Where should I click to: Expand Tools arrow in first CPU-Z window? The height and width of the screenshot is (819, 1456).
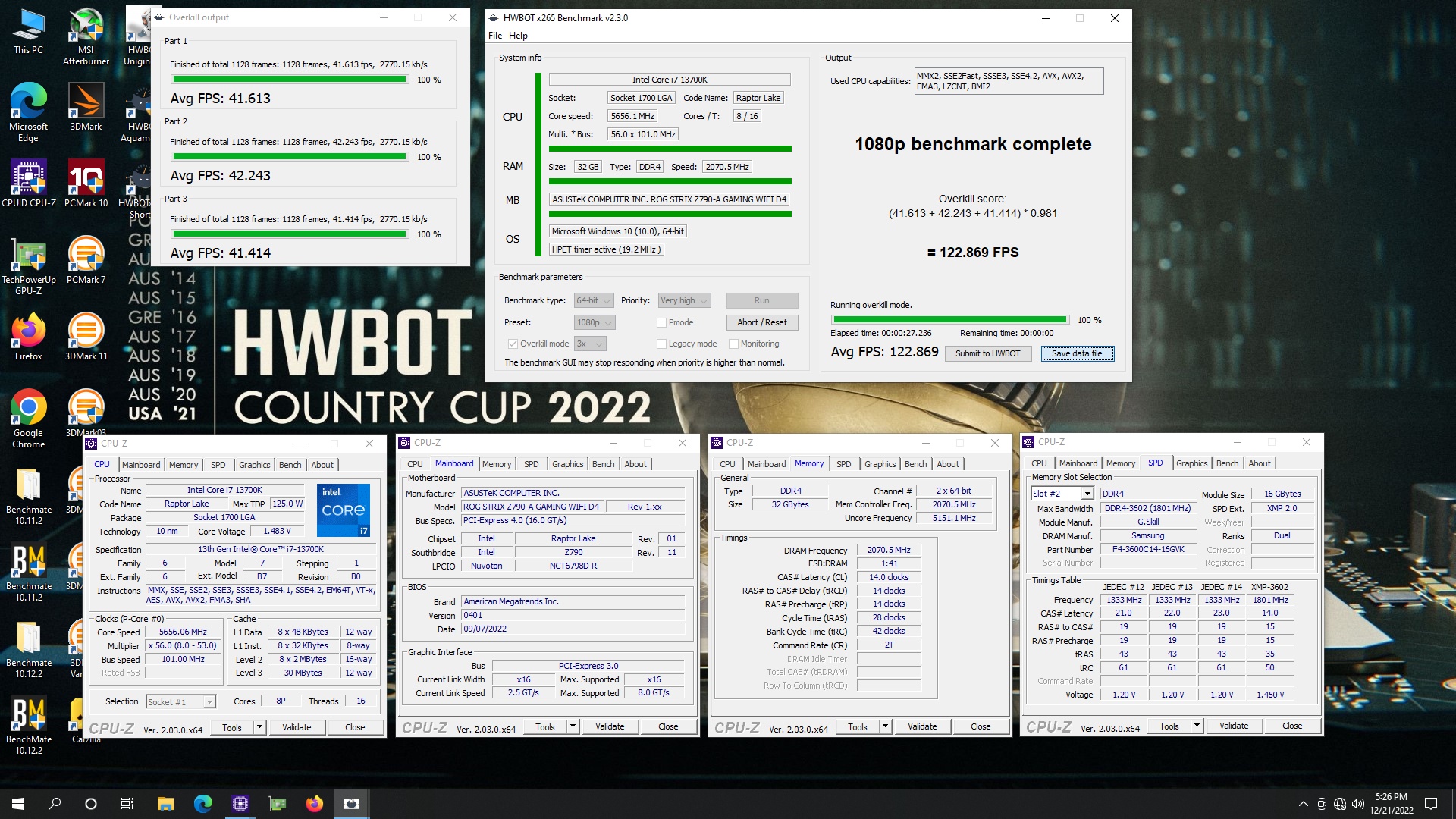(259, 727)
